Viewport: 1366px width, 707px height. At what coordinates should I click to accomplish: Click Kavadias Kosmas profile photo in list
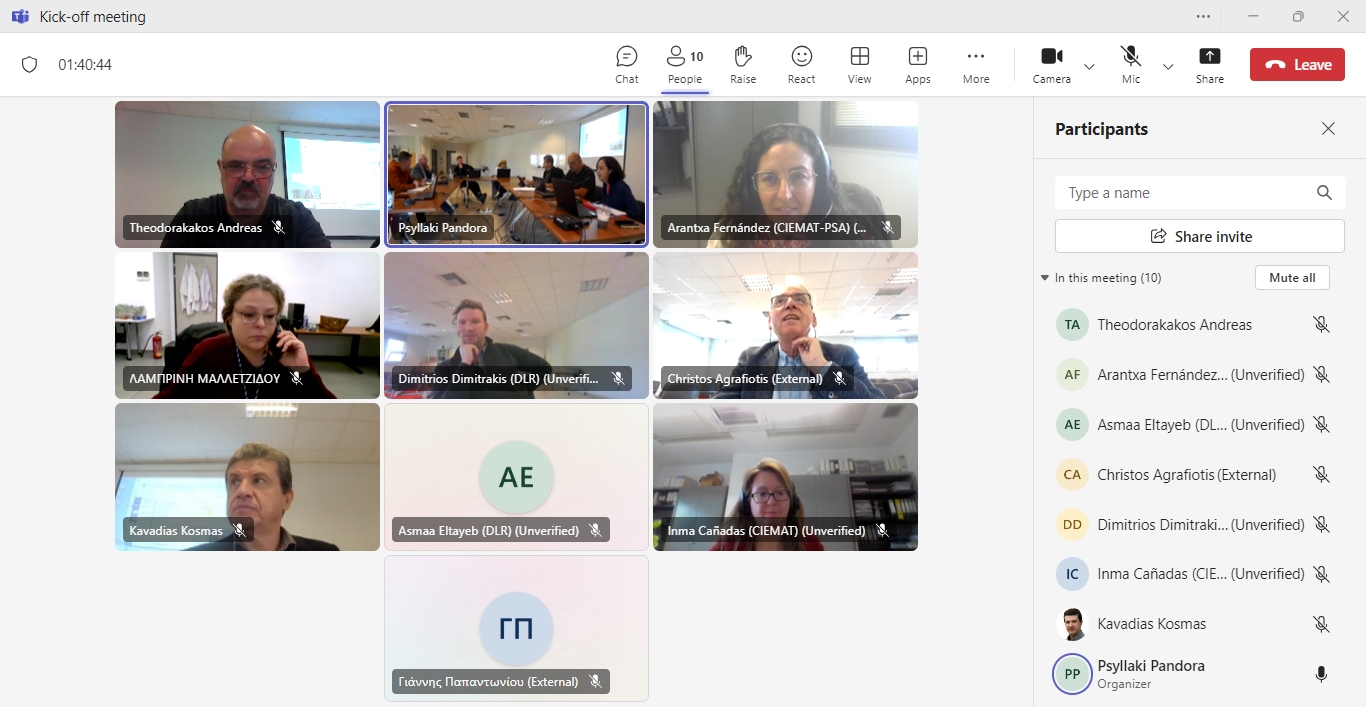pos(1072,624)
